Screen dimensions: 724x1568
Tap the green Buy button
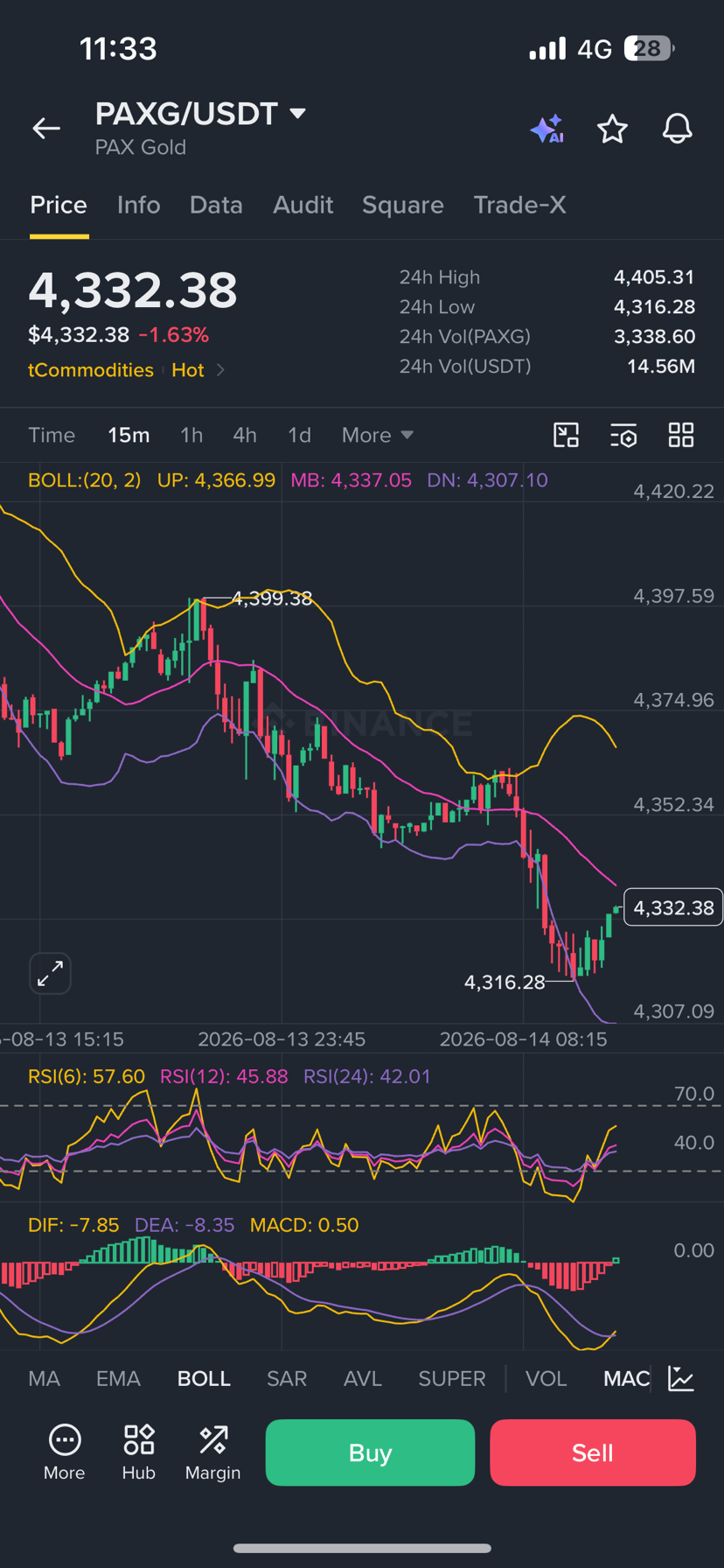370,1452
